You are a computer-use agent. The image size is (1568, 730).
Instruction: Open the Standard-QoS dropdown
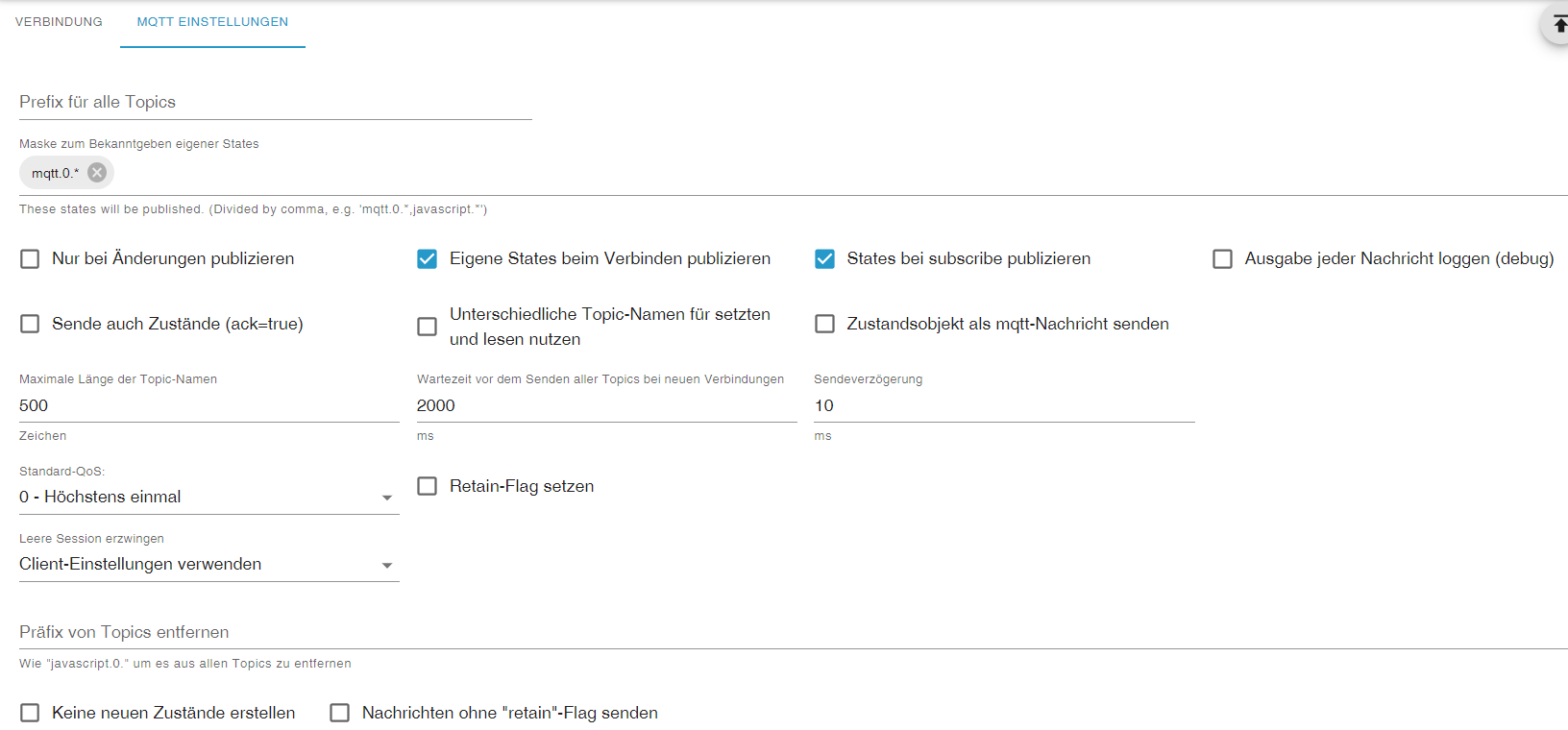click(x=208, y=498)
